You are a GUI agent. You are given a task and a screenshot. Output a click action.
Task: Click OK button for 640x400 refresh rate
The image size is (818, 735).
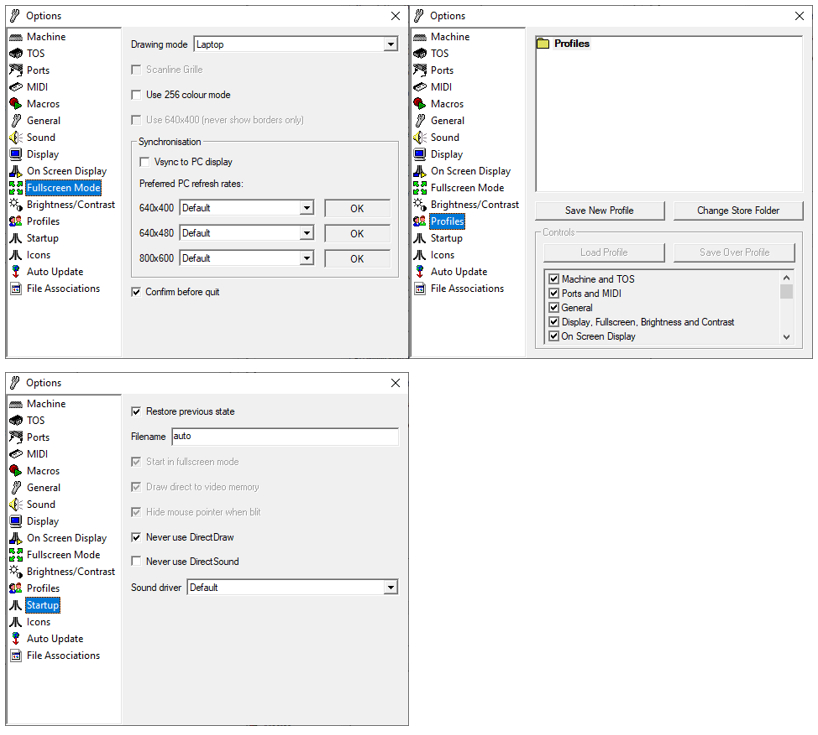tap(357, 209)
